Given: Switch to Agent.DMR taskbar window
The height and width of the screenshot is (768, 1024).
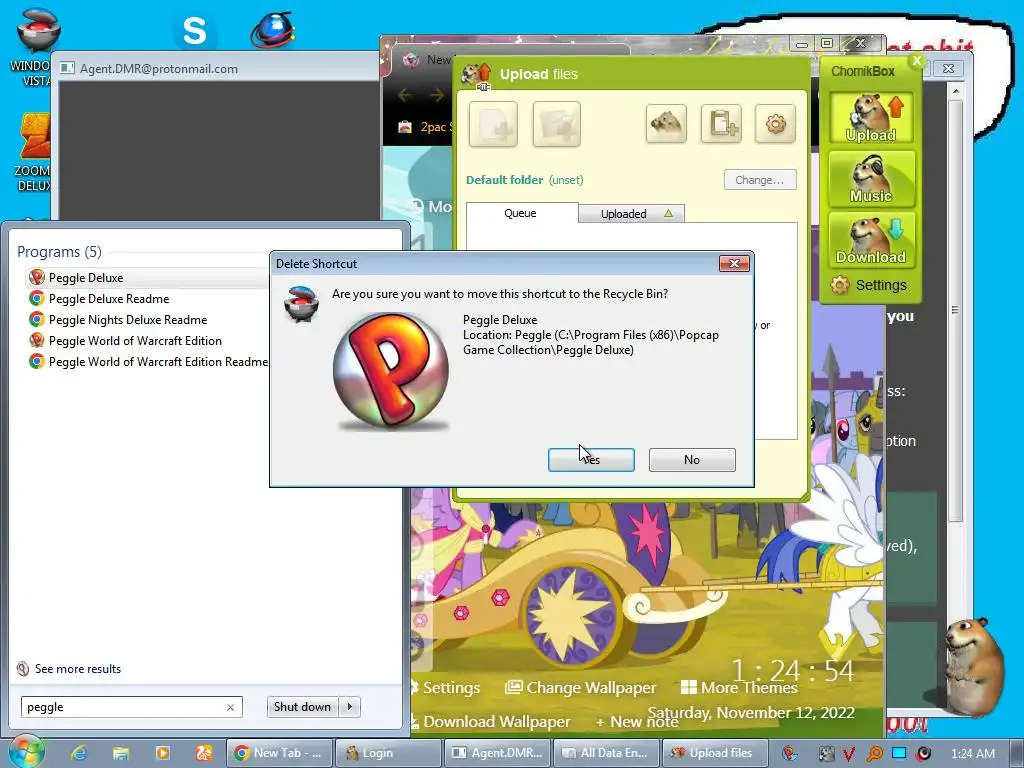Looking at the screenshot, I should 498,753.
